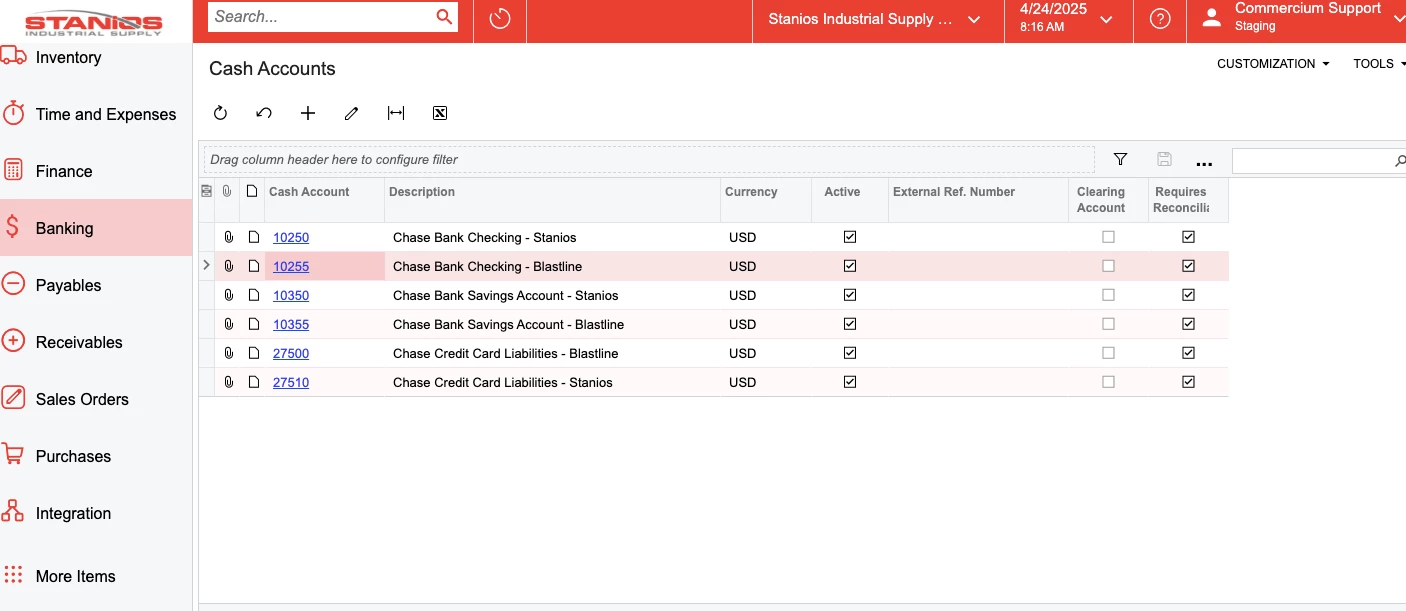Open More Items in the sidebar
Viewport: 1406px width, 611px height.
click(96, 576)
